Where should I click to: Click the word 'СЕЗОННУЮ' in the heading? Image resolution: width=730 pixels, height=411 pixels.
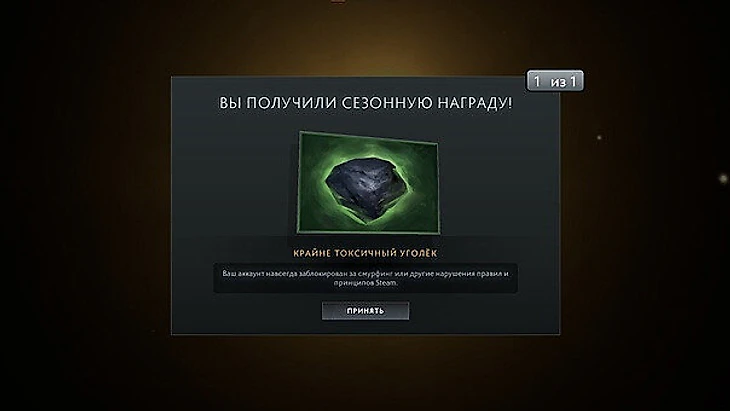click(x=386, y=103)
